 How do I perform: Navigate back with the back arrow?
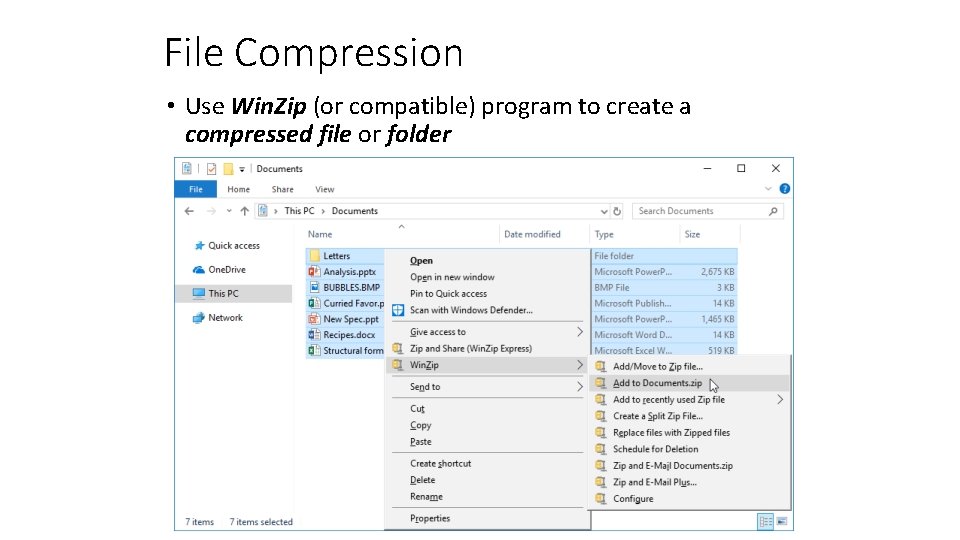189,211
